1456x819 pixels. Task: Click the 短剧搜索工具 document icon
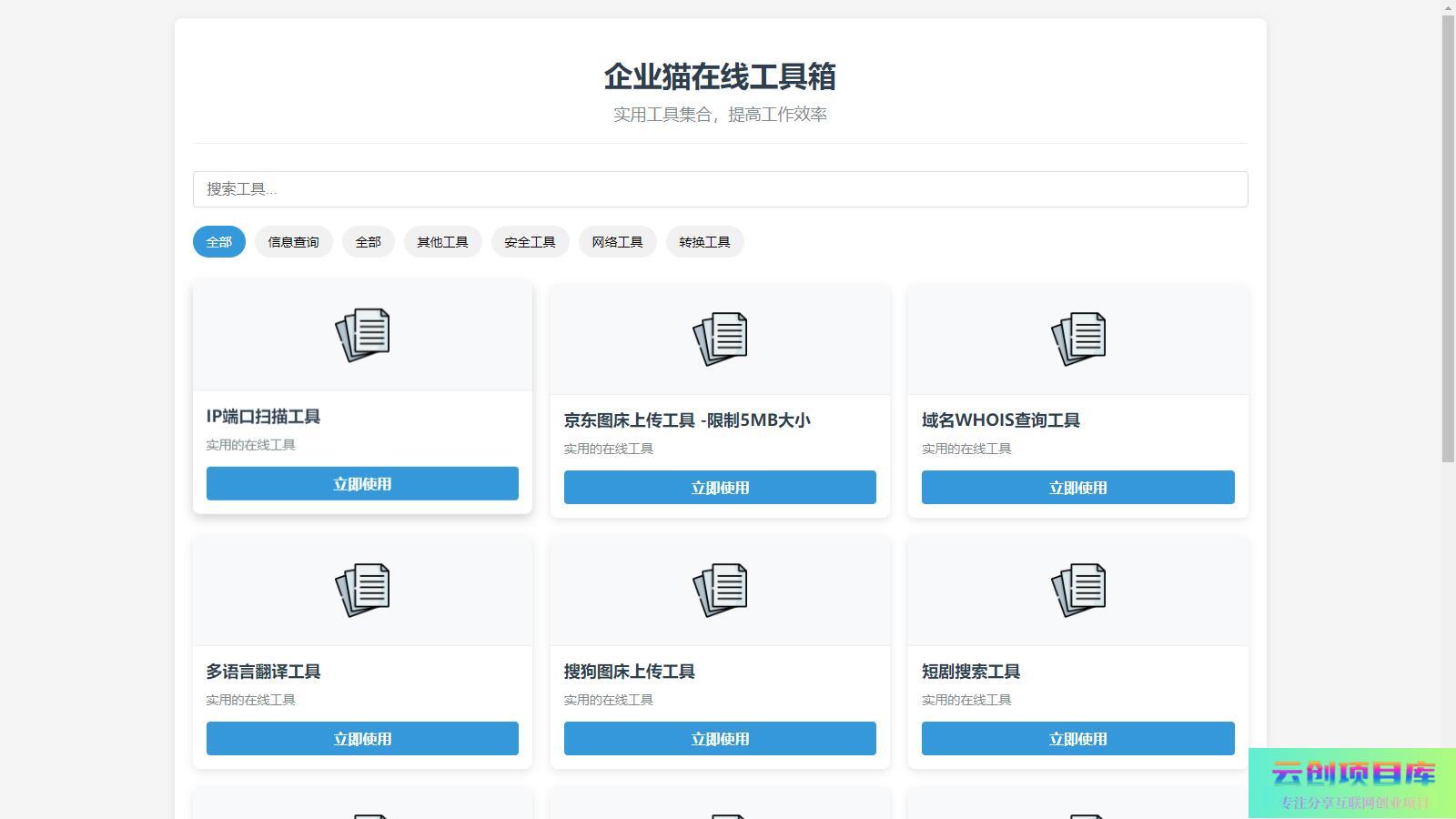pos(1077,590)
